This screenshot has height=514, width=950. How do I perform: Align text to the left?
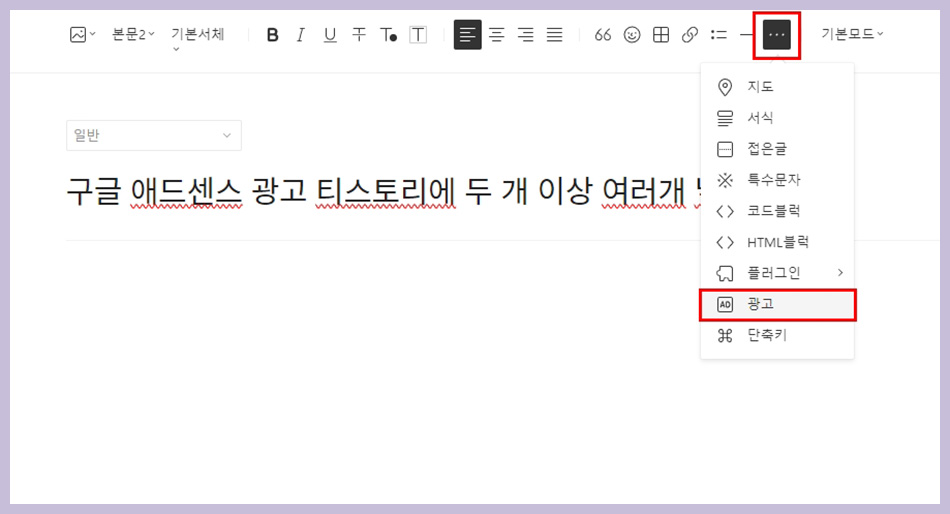(467, 35)
